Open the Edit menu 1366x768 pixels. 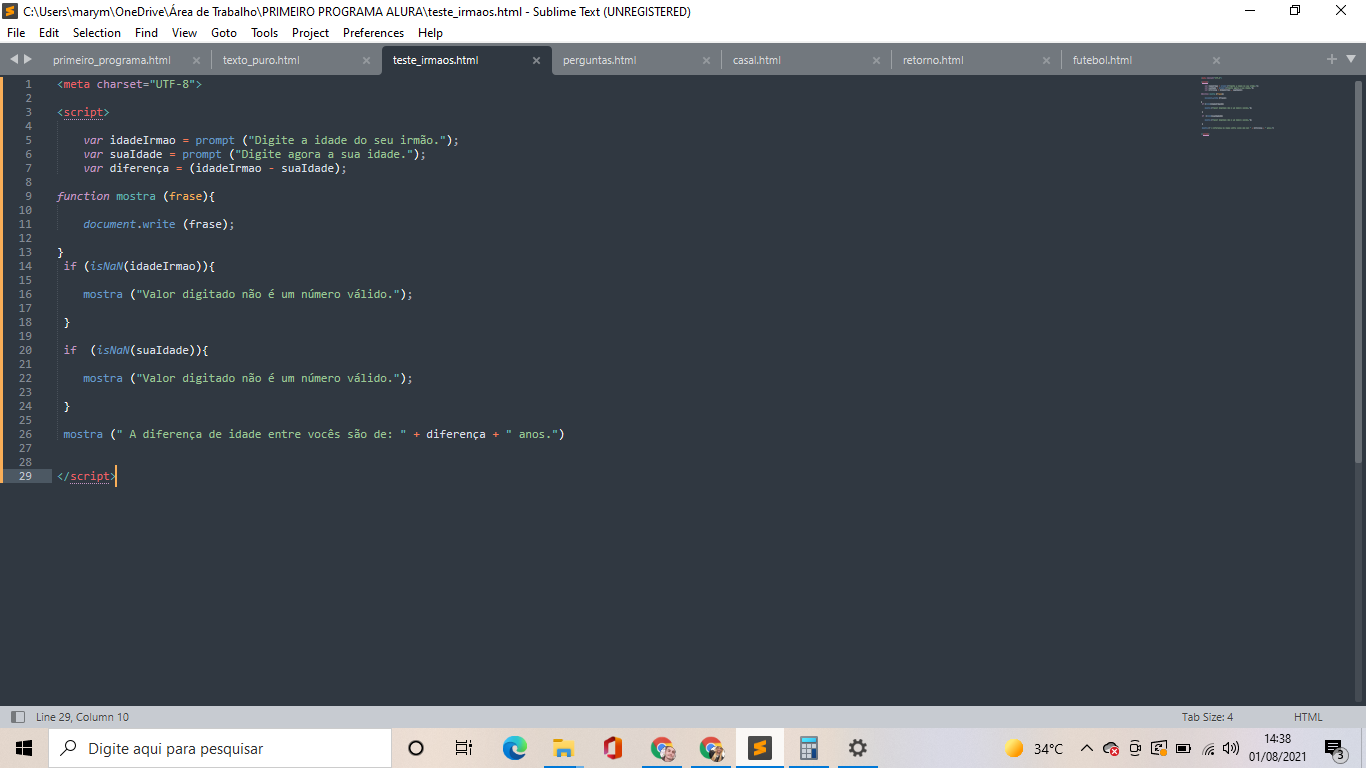(x=49, y=33)
